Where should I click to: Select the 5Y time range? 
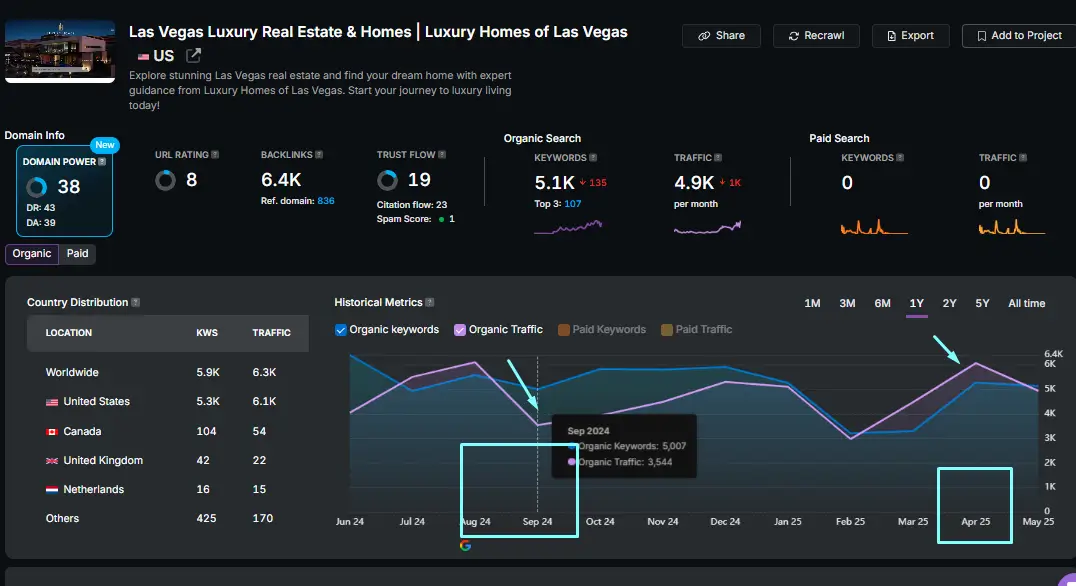[982, 303]
